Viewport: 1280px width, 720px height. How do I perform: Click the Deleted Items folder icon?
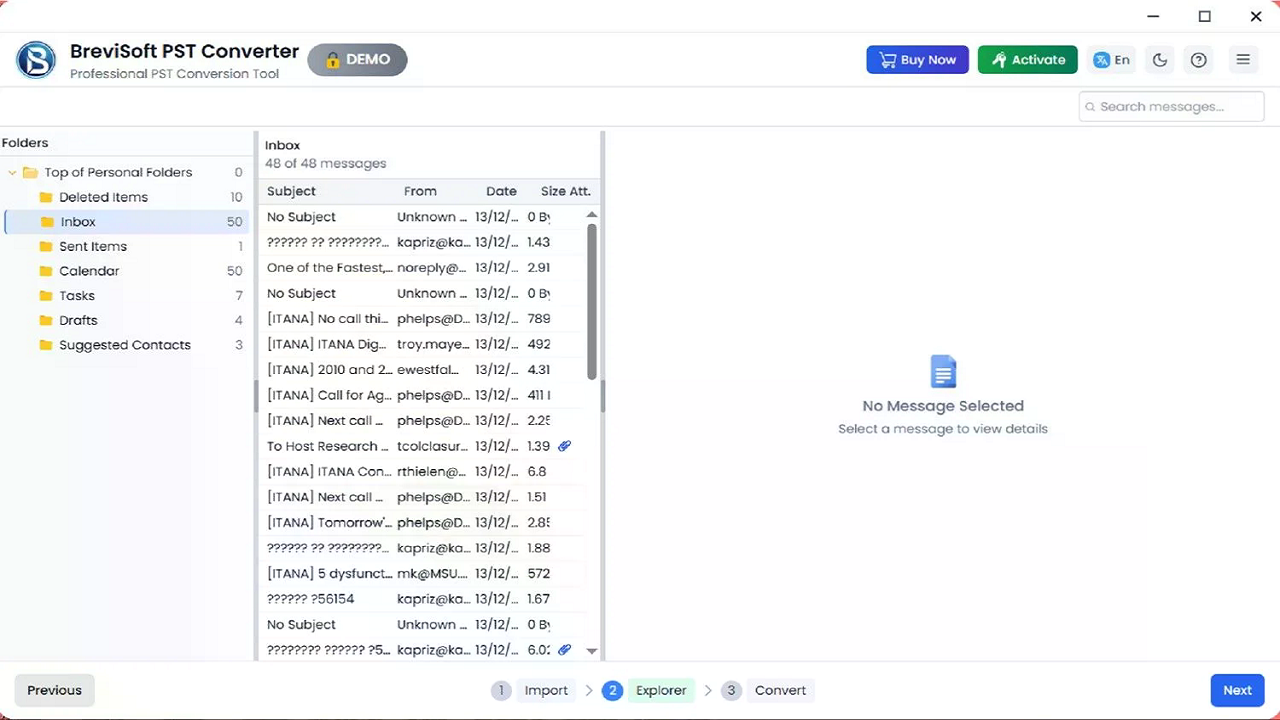coord(45,197)
